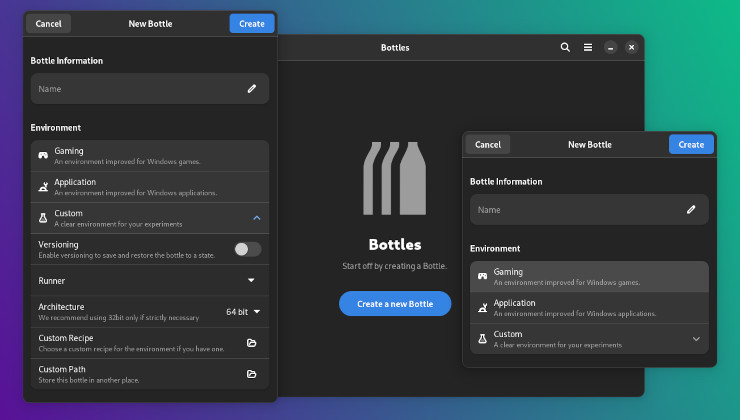Select Gaming environment in right dialog
The height and width of the screenshot is (420, 740).
[x=589, y=277]
